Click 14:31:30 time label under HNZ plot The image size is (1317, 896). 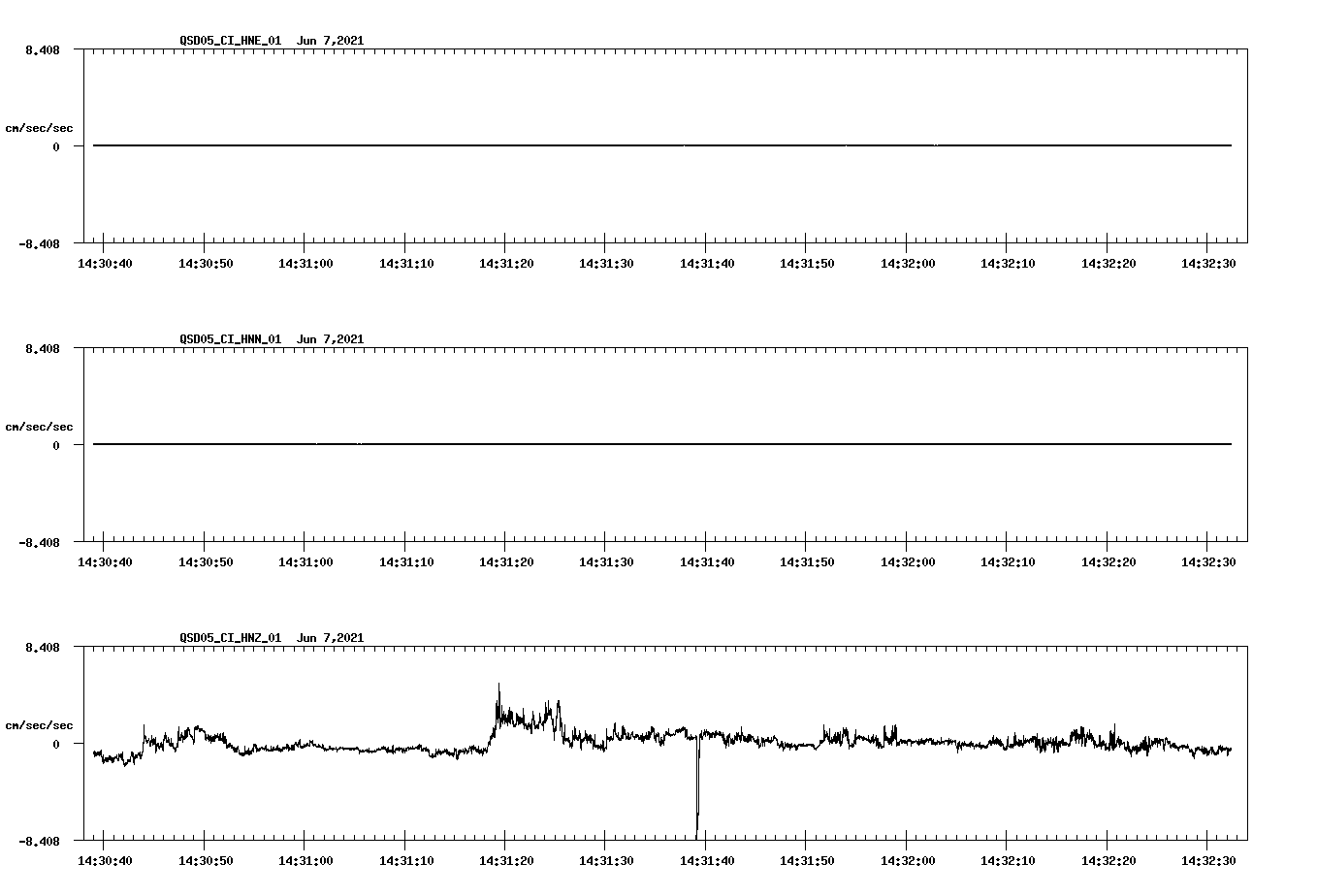(606, 860)
